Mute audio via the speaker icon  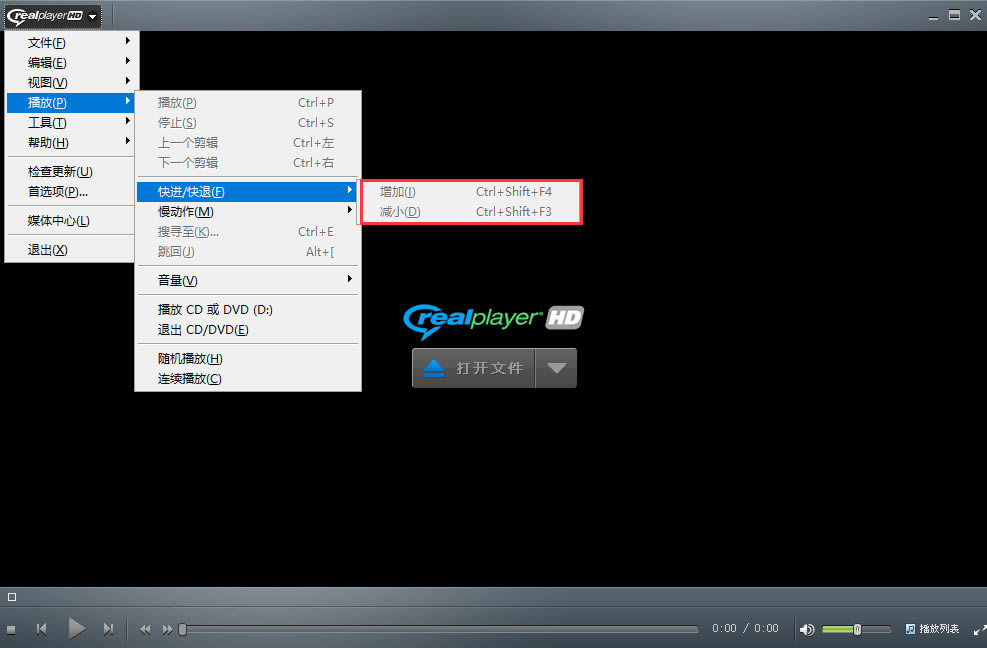coord(807,629)
